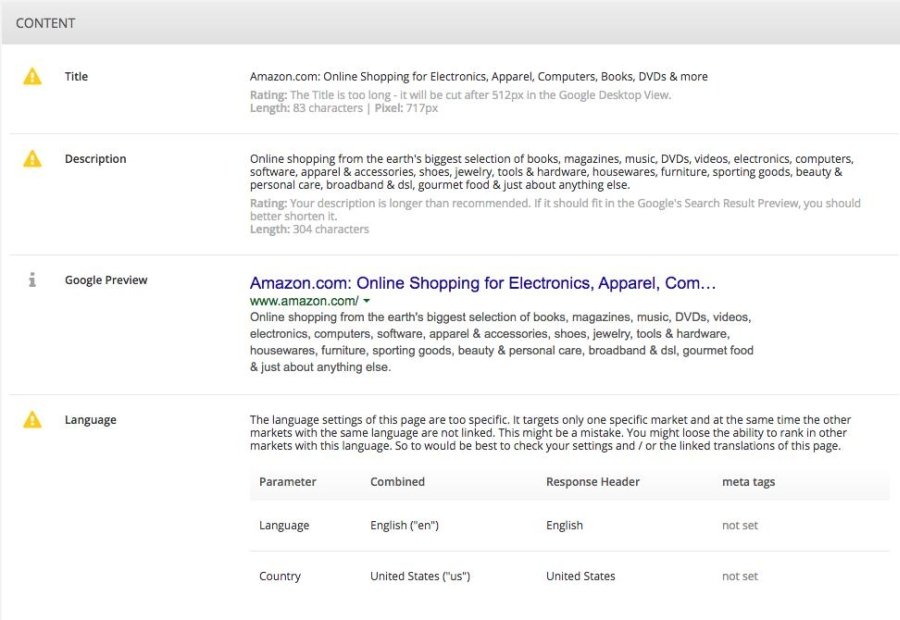Select the 'Language' section label
This screenshot has height=620, width=900.
90,420
